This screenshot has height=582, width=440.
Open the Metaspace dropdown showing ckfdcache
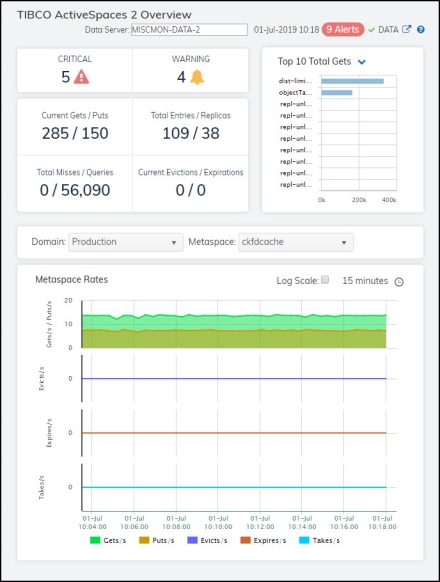click(x=296, y=242)
